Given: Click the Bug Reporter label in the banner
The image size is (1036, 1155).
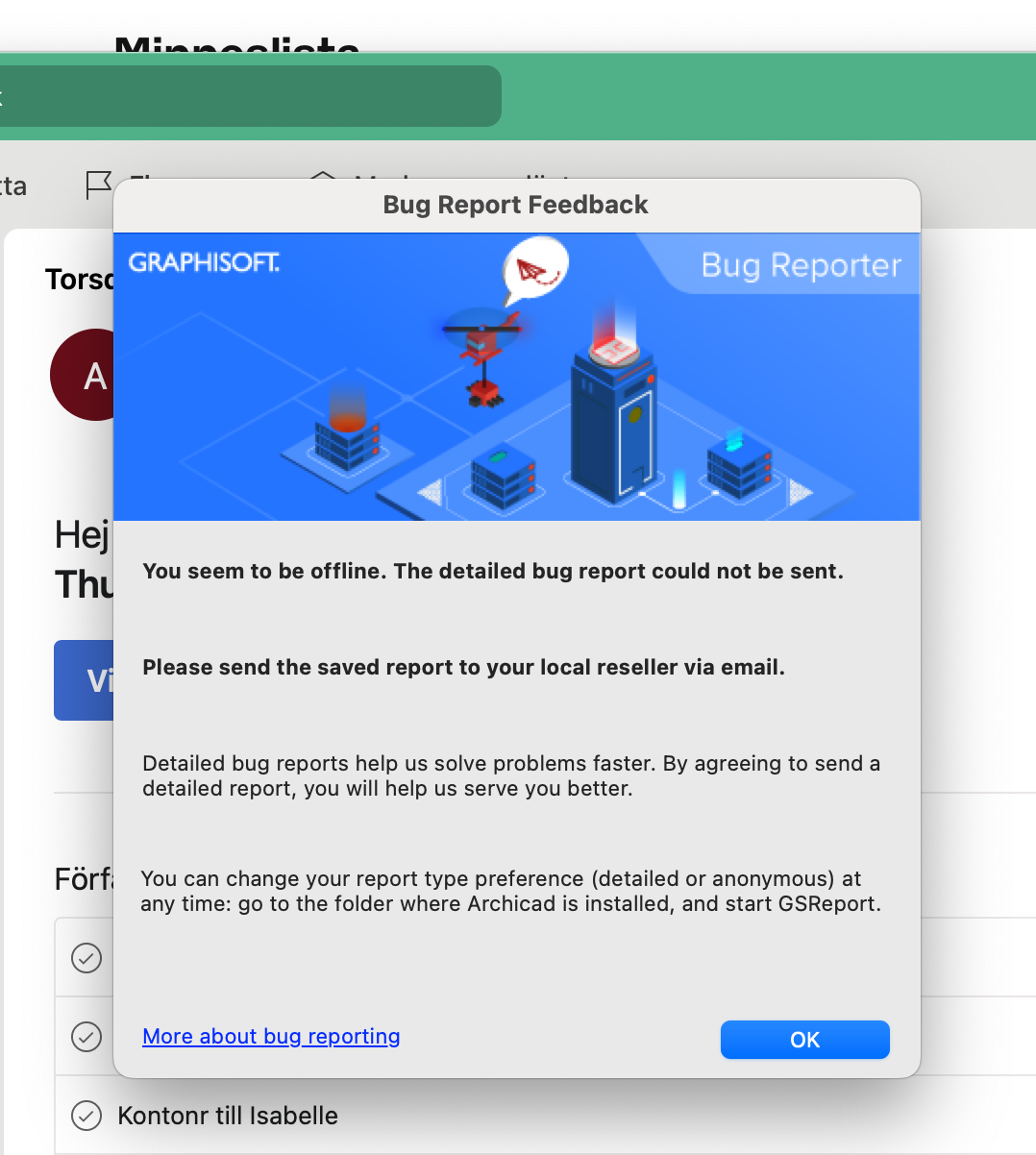Looking at the screenshot, I should coord(801,265).
